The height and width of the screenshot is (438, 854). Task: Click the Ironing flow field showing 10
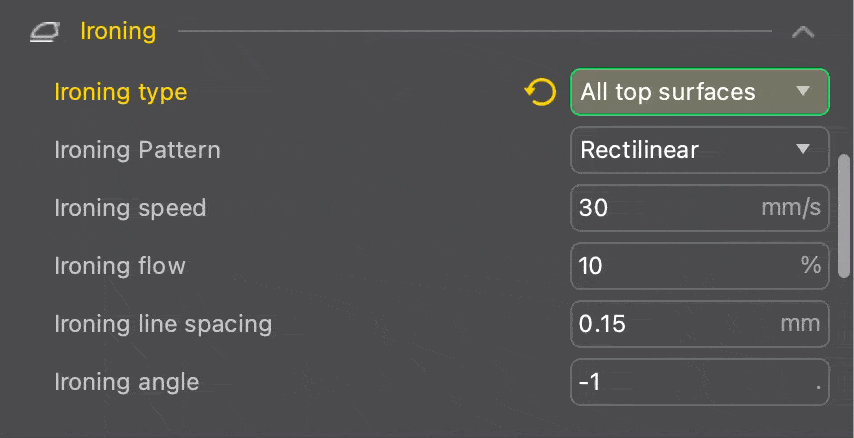tap(680, 266)
